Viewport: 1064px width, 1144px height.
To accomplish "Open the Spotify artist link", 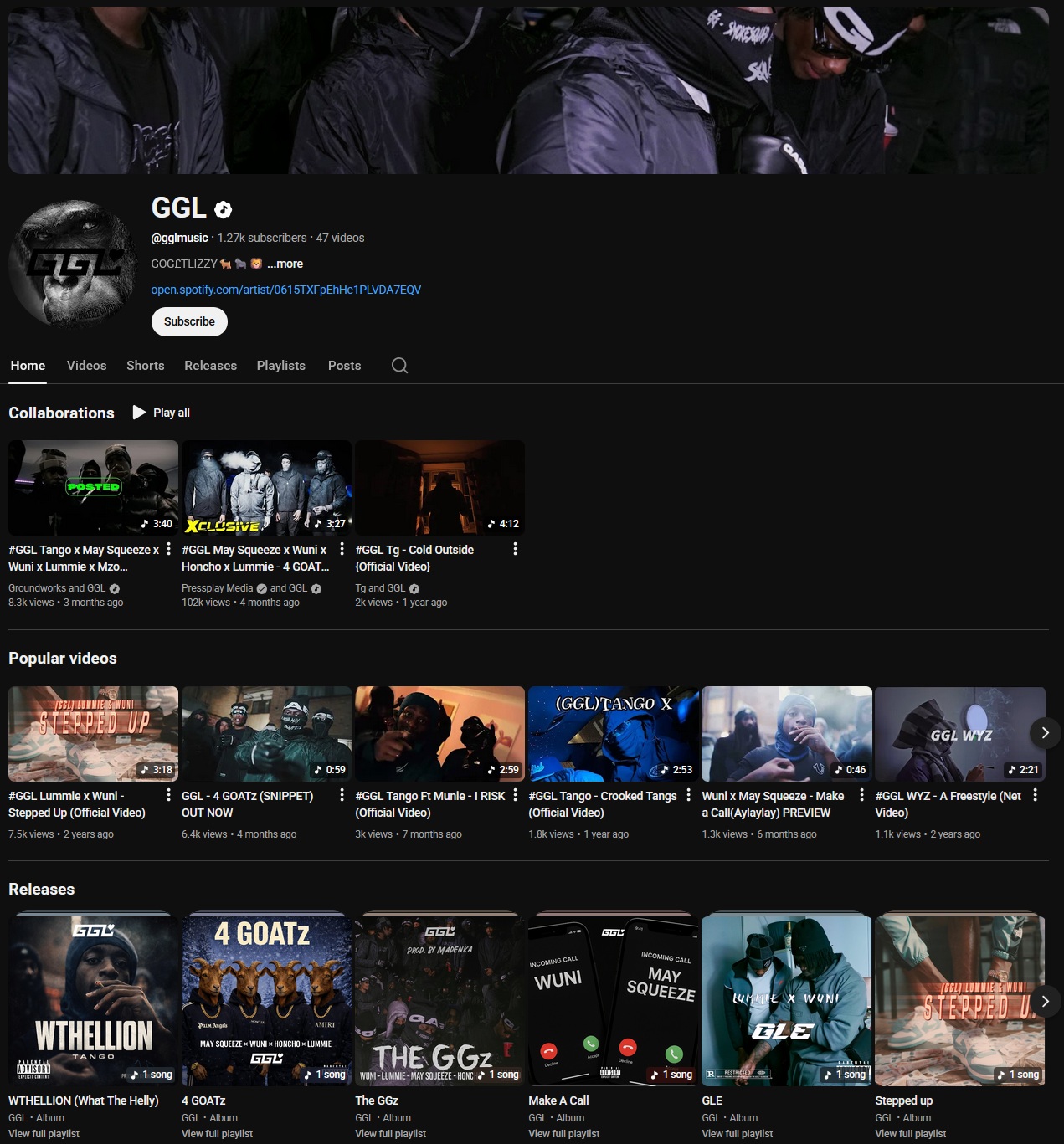I will 286,290.
